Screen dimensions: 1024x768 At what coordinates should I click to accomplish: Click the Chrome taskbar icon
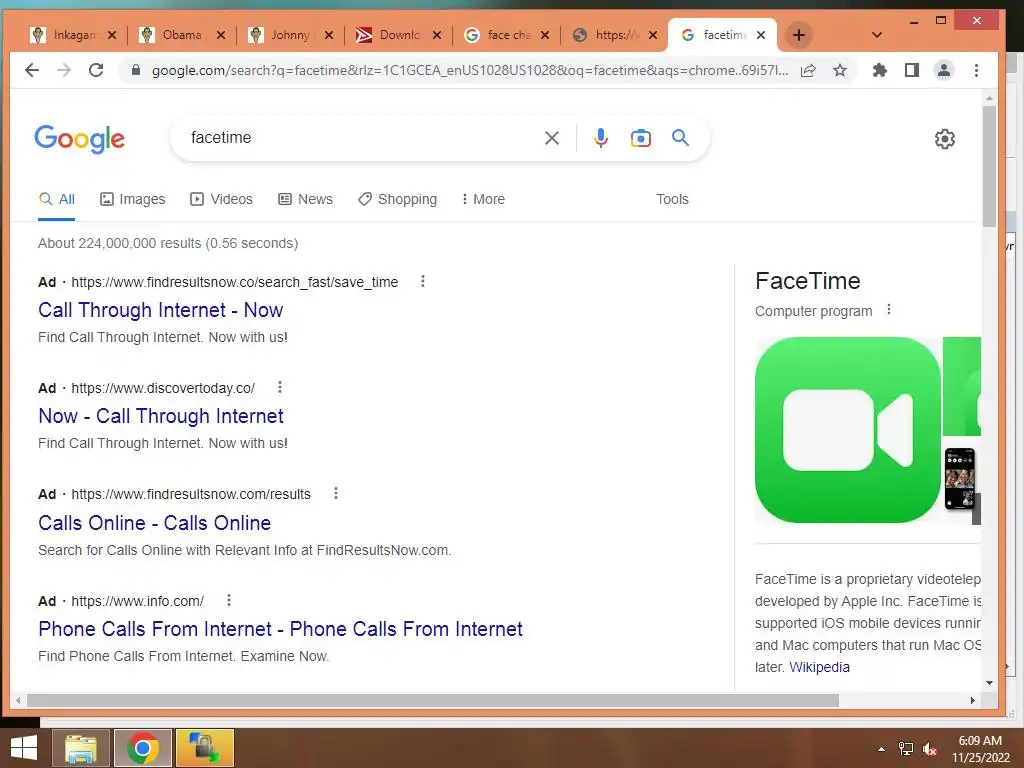coord(143,748)
